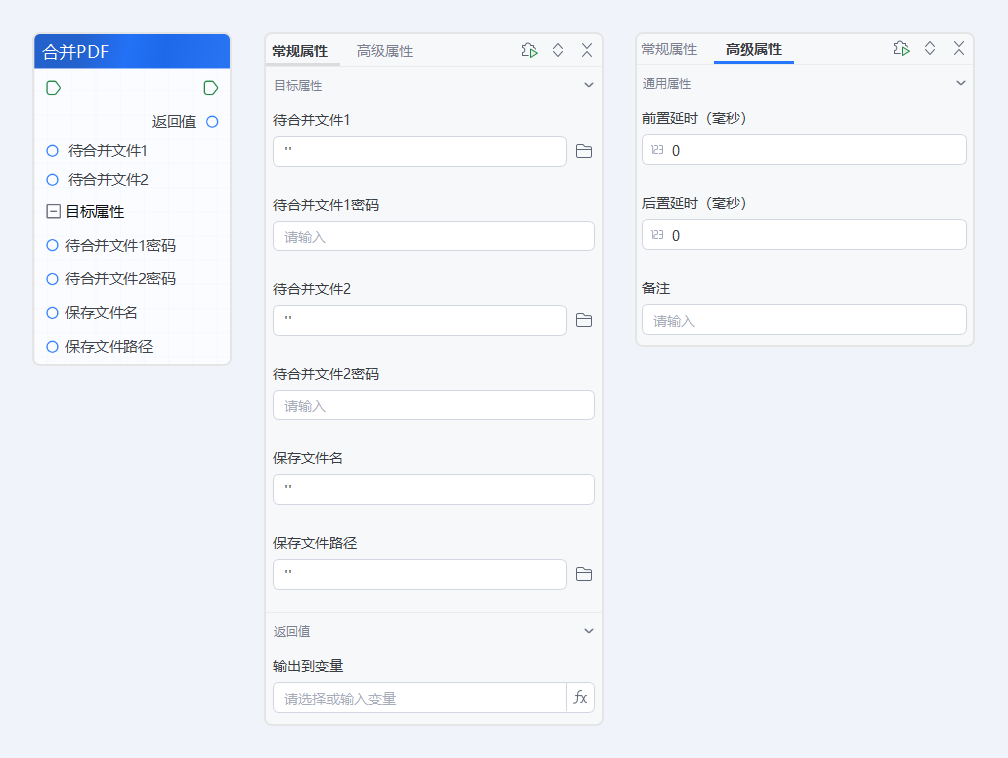Collapse the 目标属性 group in the 合并PDF node
1008x758 pixels.
(51, 211)
